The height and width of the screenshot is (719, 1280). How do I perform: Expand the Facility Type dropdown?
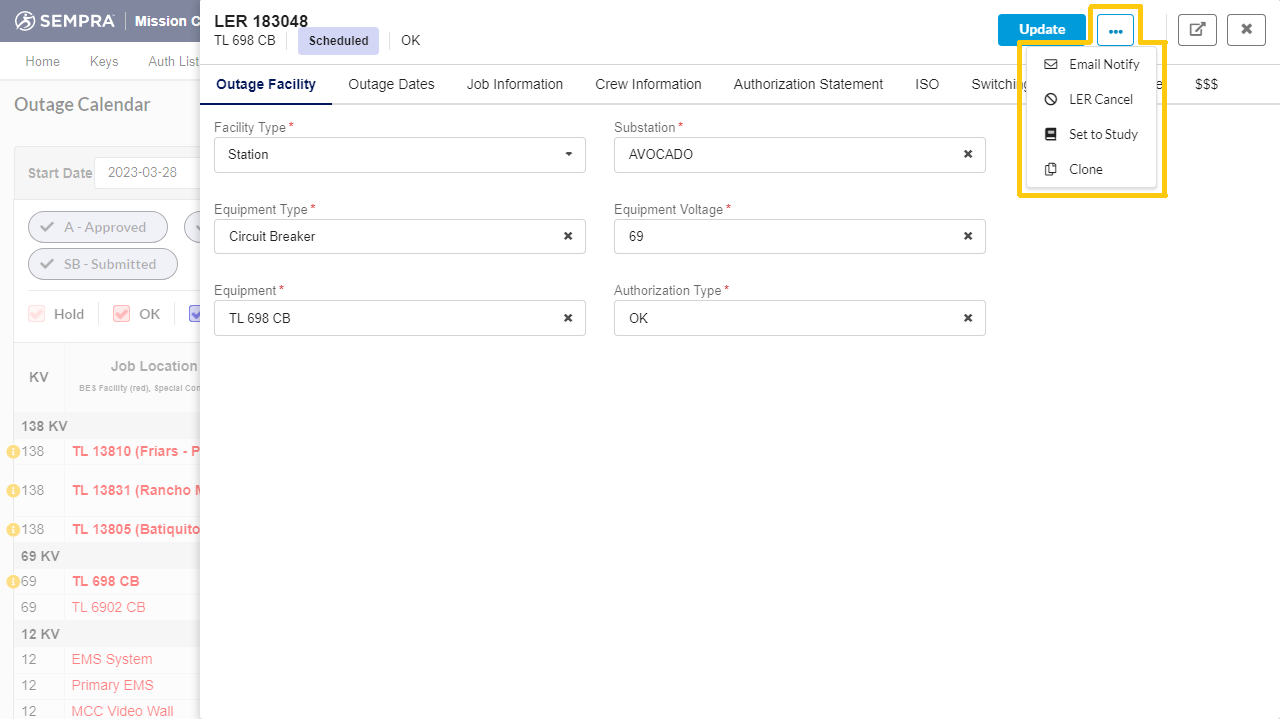point(568,155)
